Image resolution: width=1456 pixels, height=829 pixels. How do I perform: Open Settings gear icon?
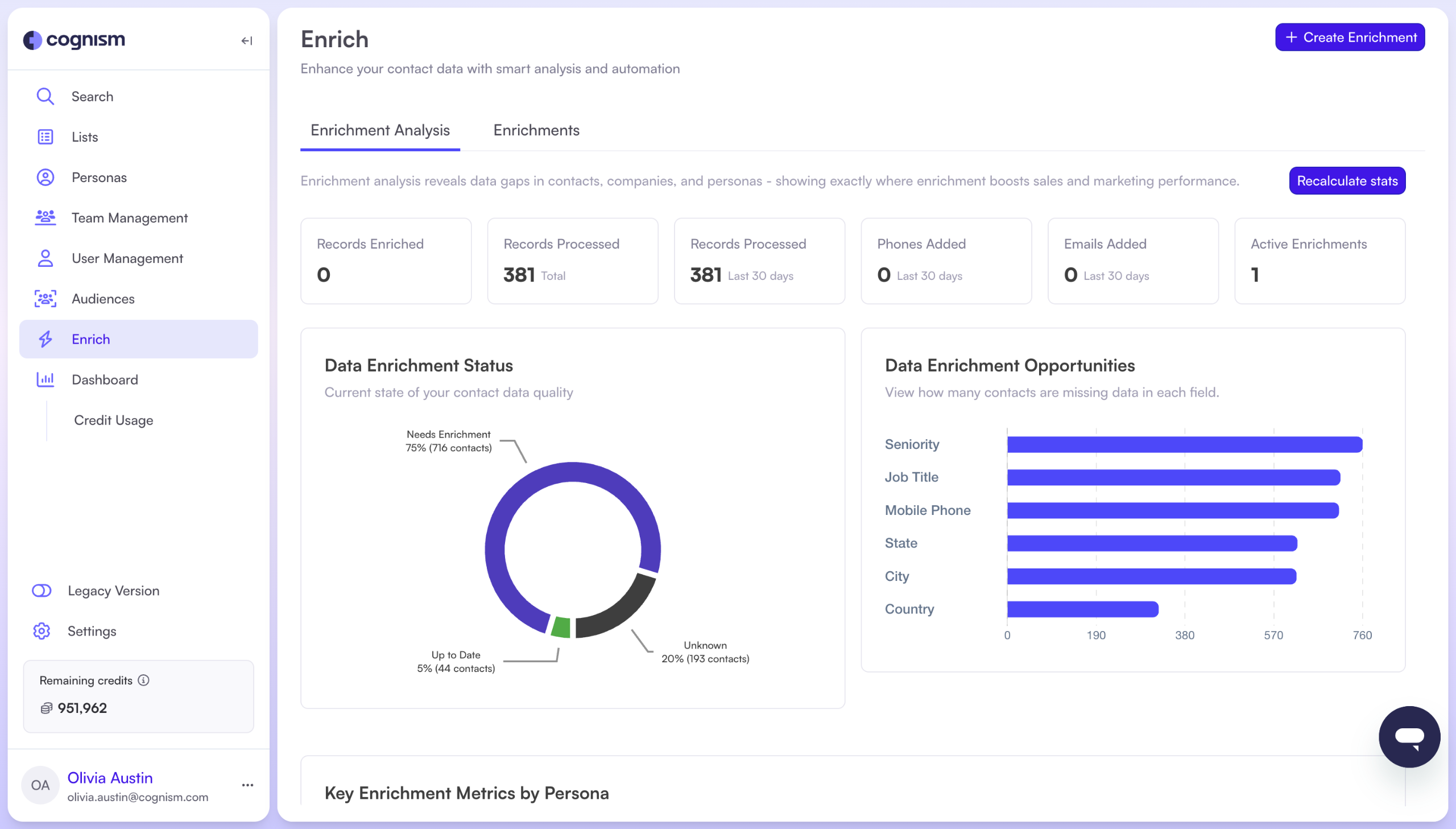point(42,631)
